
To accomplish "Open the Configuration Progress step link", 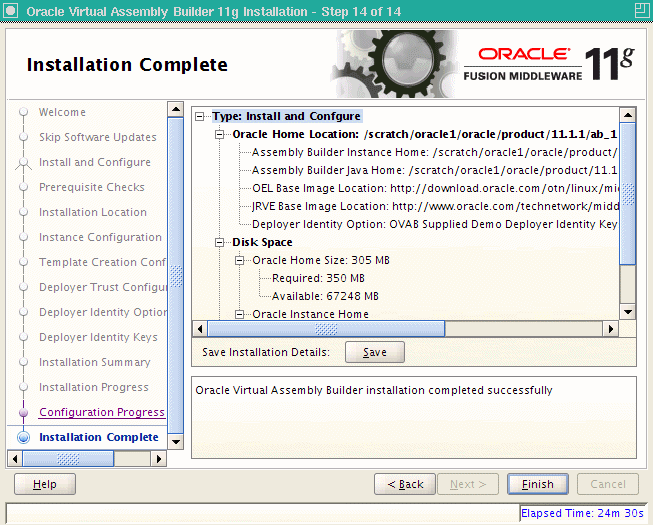I will pyautogui.click(x=102, y=412).
